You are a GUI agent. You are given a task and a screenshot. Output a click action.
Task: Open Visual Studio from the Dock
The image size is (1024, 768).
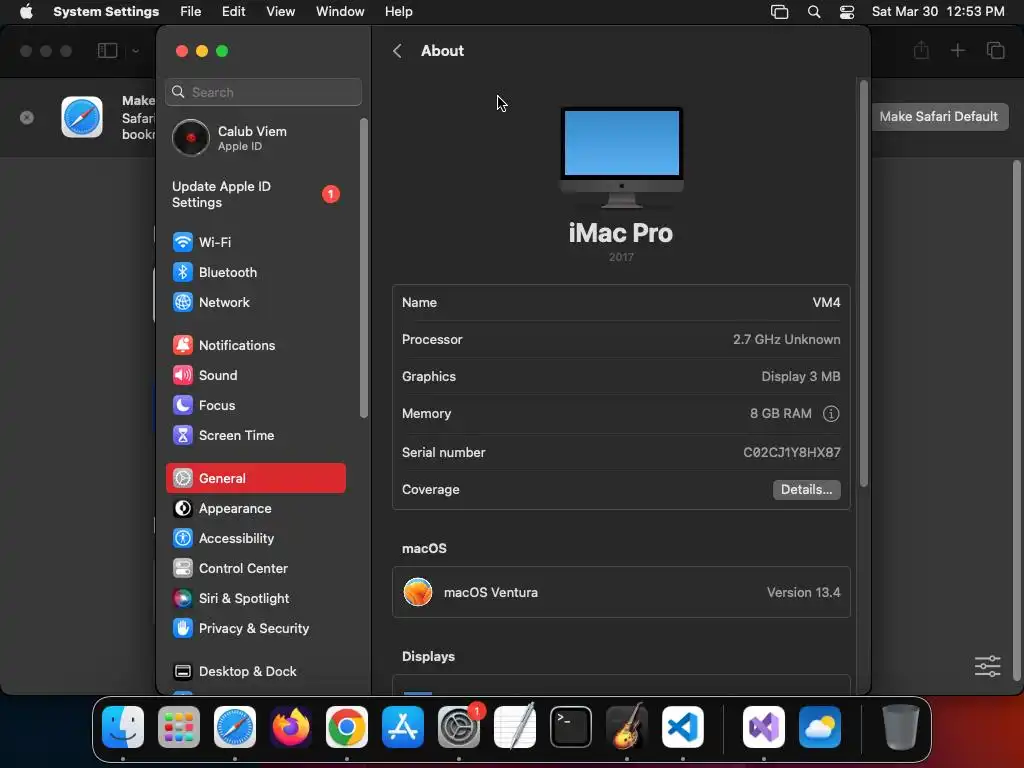pos(763,727)
